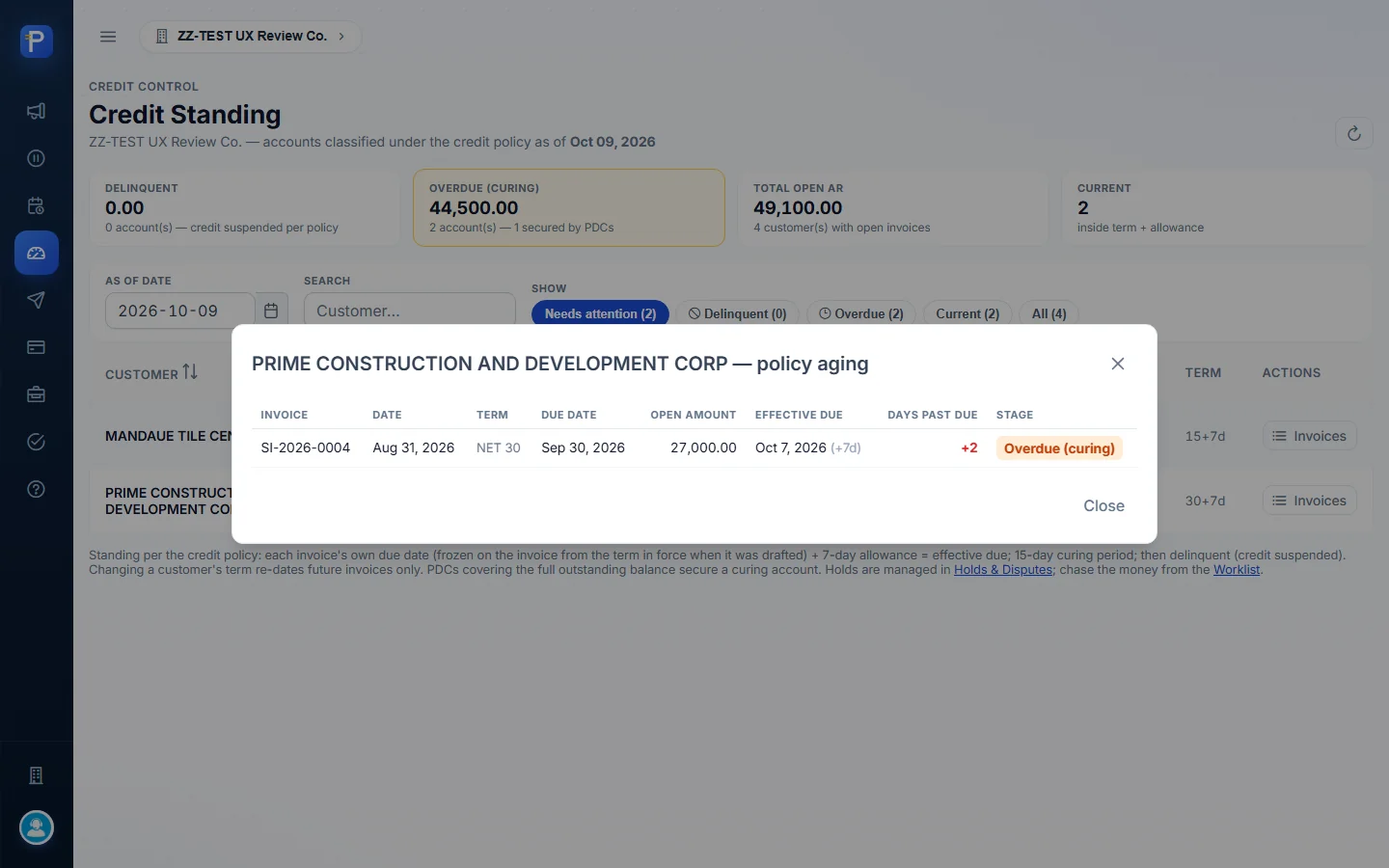Open the building icon near sidebar bottom

[36, 775]
